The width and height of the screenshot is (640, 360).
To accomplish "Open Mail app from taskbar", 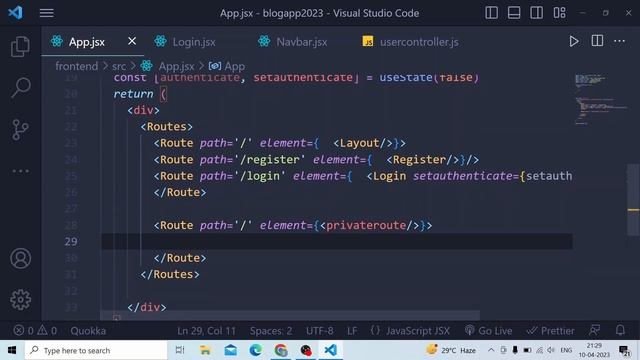I will [231, 350].
